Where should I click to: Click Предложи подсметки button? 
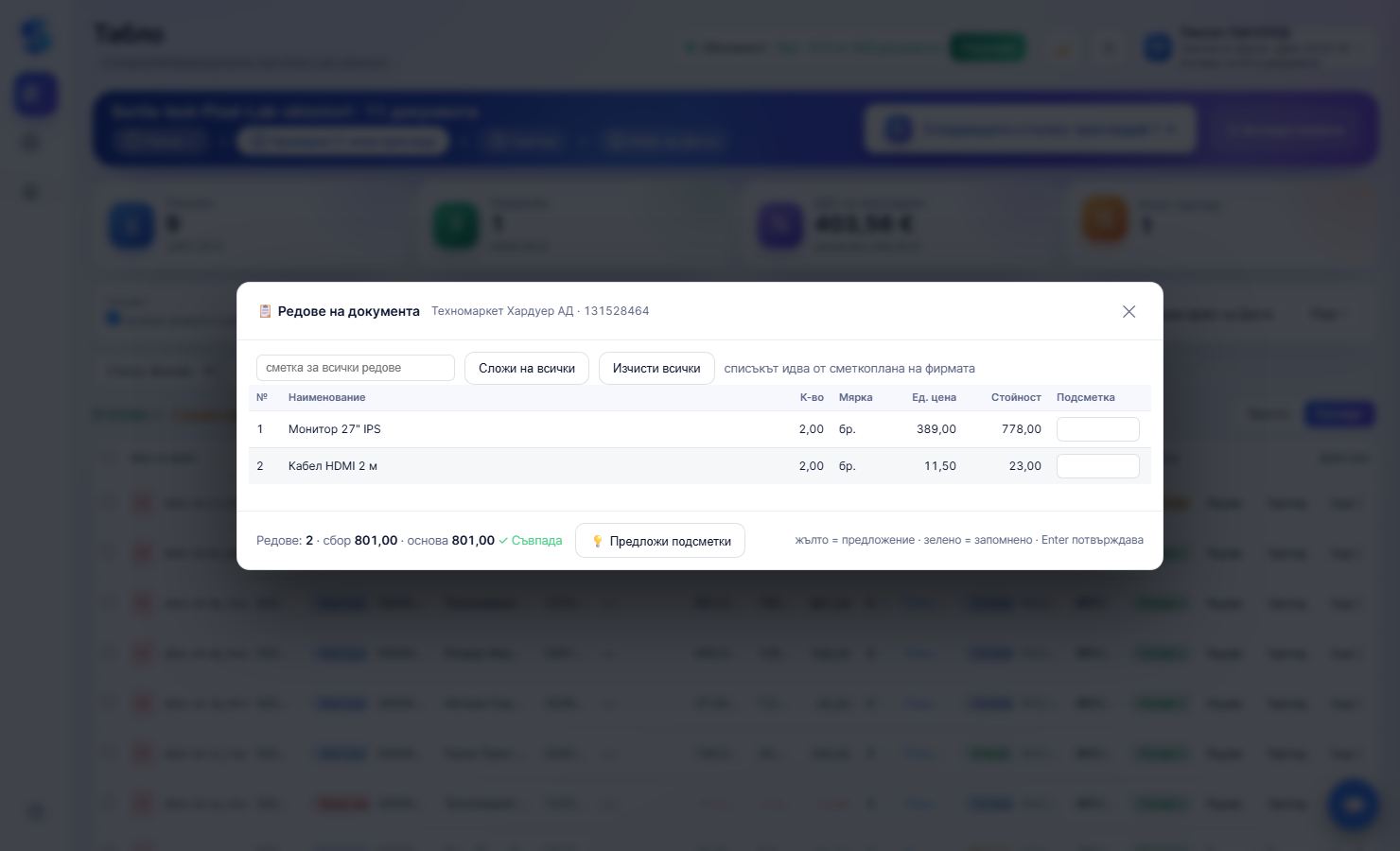click(x=660, y=541)
